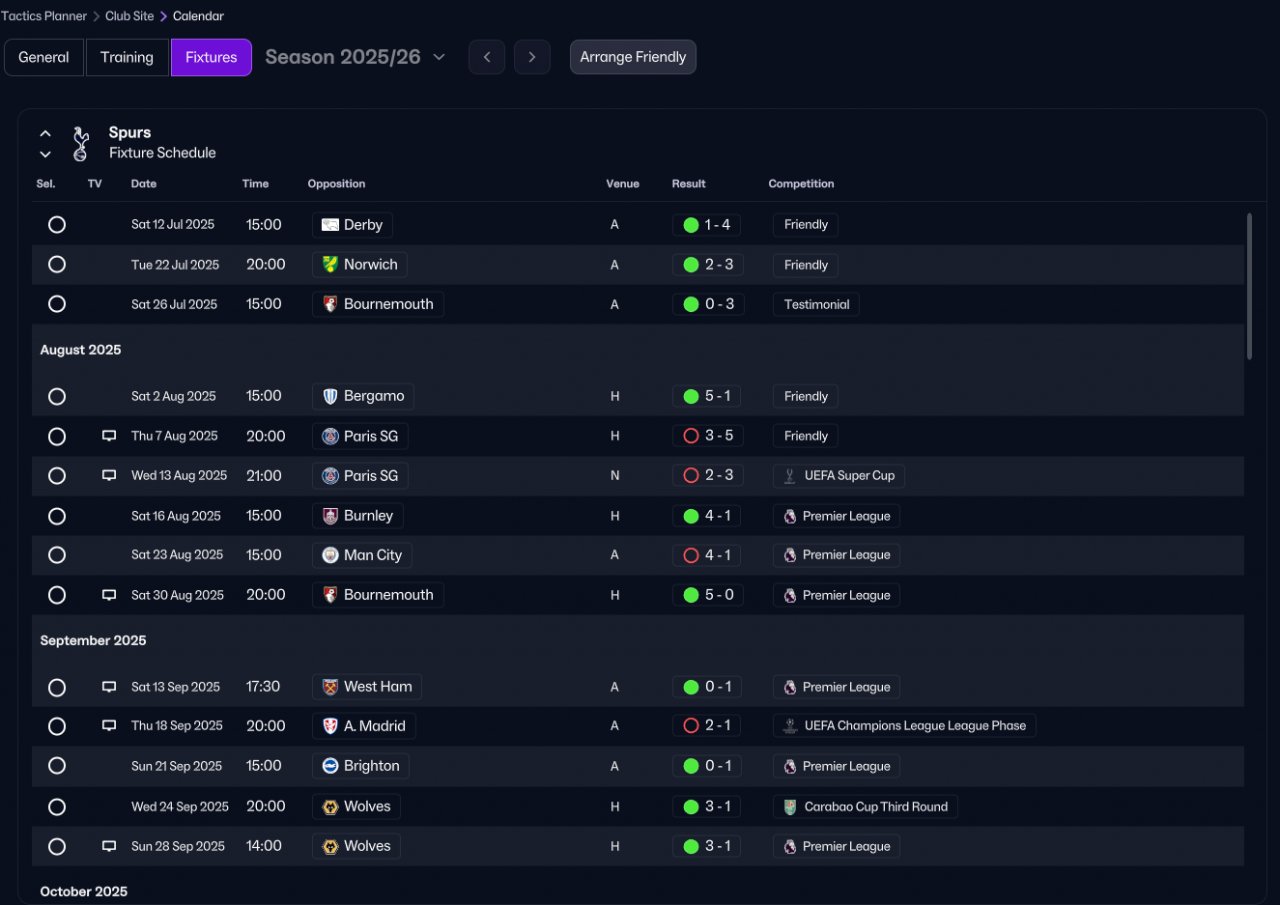Click the UEFA Super Cup trophy icon
Viewport: 1280px width, 905px height.
point(790,476)
